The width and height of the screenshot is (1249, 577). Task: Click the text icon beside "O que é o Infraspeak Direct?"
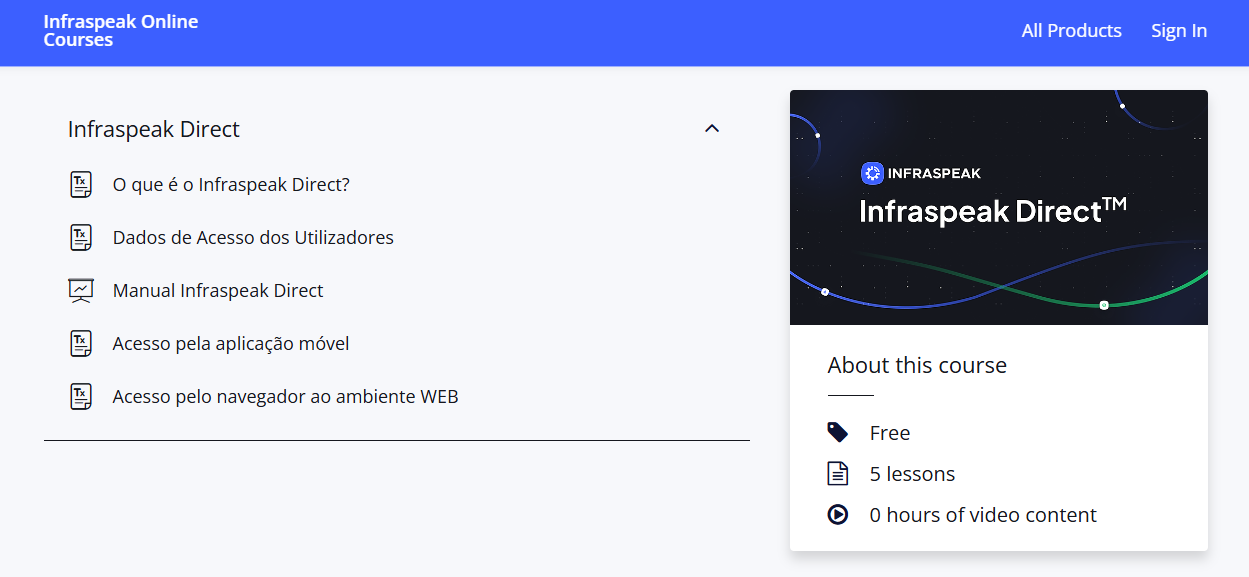[x=81, y=185]
